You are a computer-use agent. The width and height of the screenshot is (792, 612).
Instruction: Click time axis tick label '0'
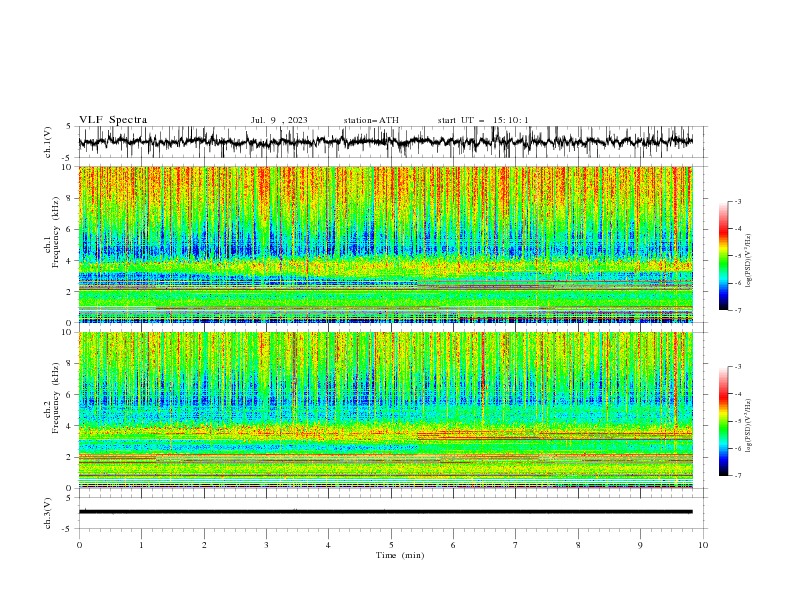79,545
